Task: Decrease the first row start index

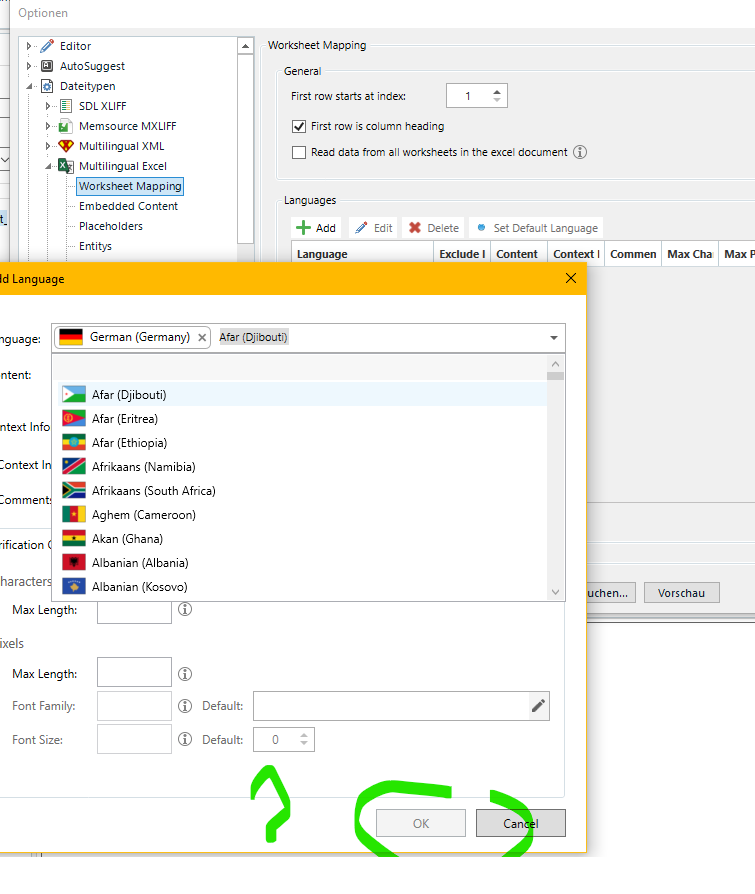Action: pos(497,100)
